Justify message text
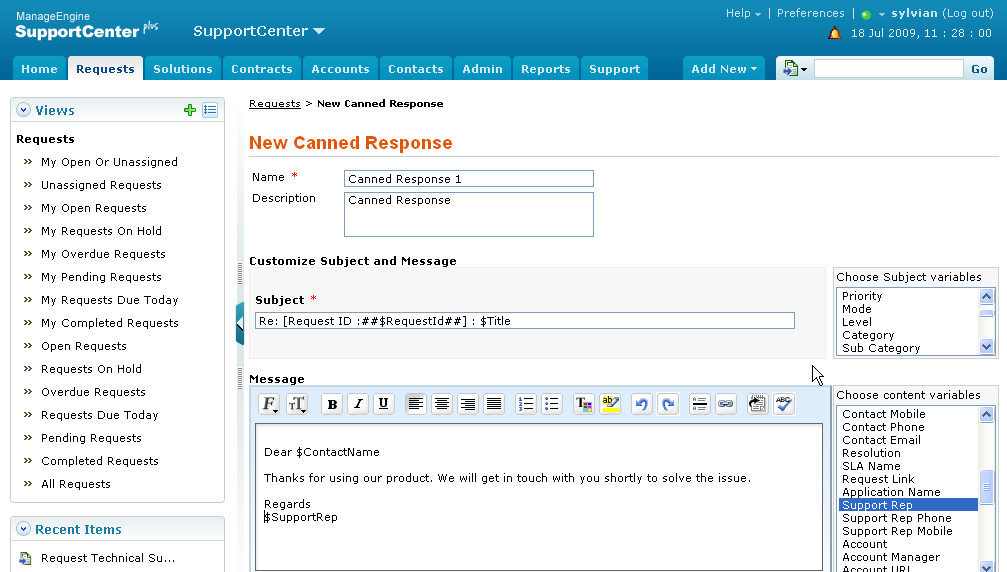 coord(494,404)
